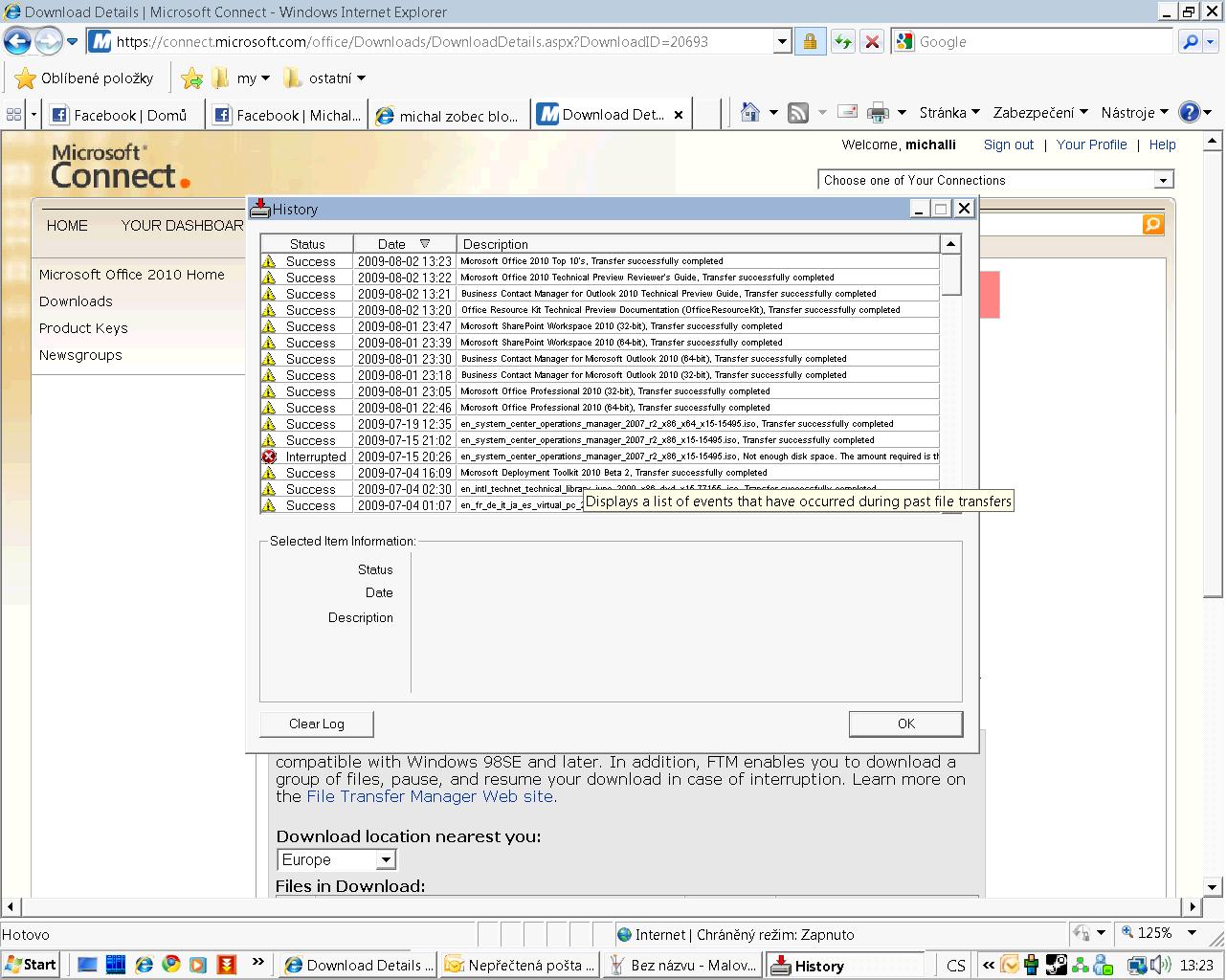Image resolution: width=1227 pixels, height=980 pixels.
Task: Switch to 'michal zobec blo...' tab
Action: 449,115
